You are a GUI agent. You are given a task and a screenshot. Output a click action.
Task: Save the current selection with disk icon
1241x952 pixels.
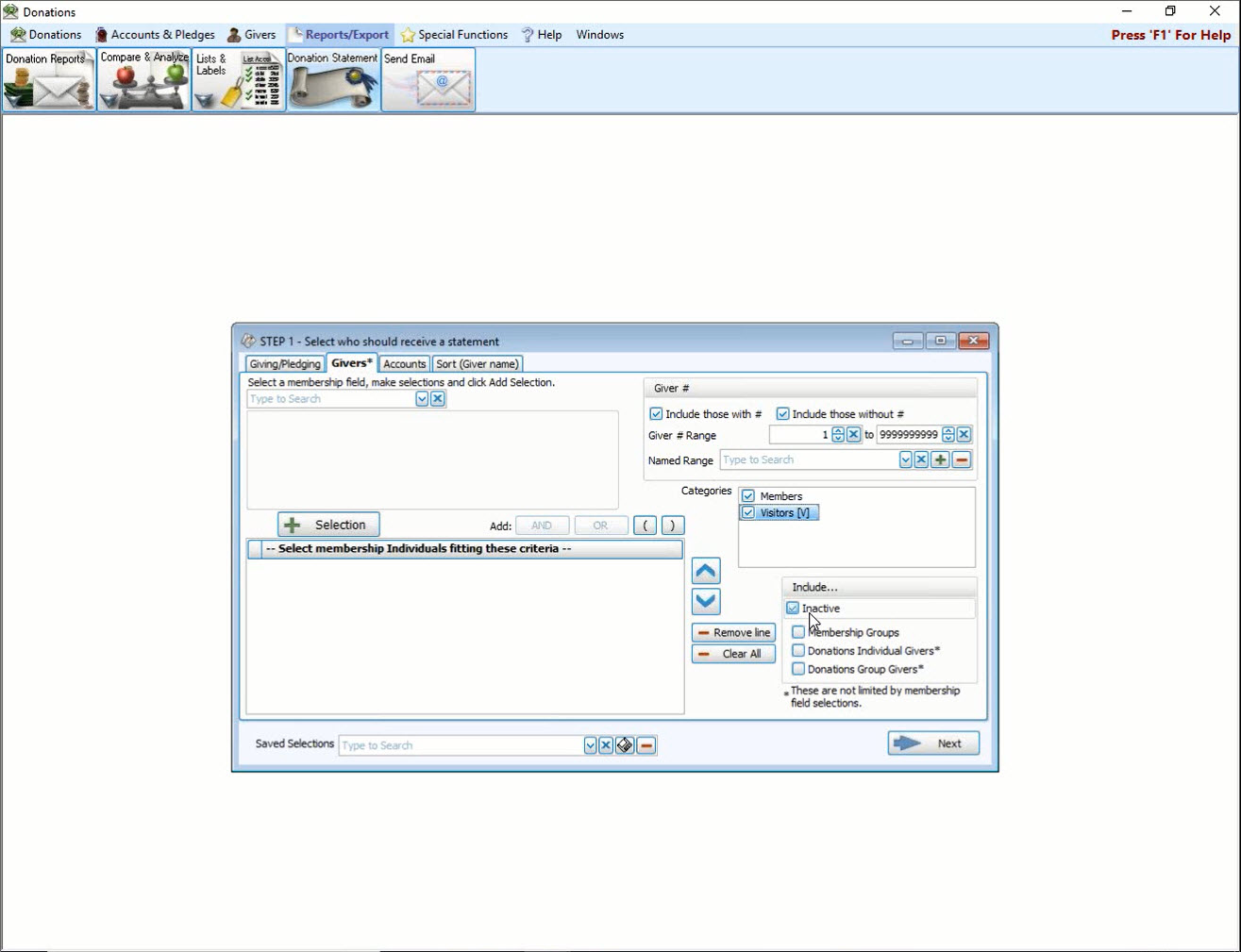625,745
